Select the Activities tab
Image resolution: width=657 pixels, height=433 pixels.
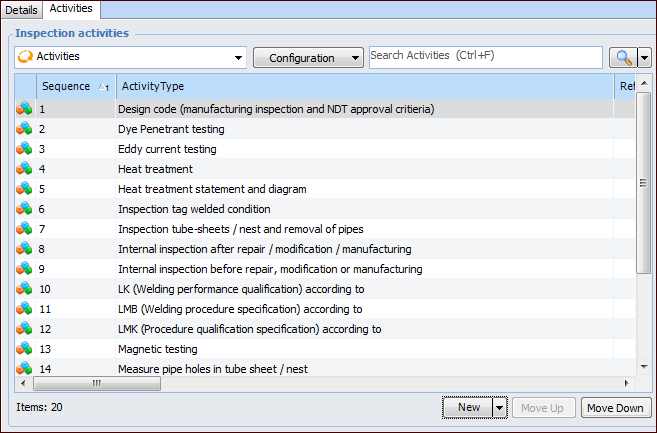[x=71, y=9]
